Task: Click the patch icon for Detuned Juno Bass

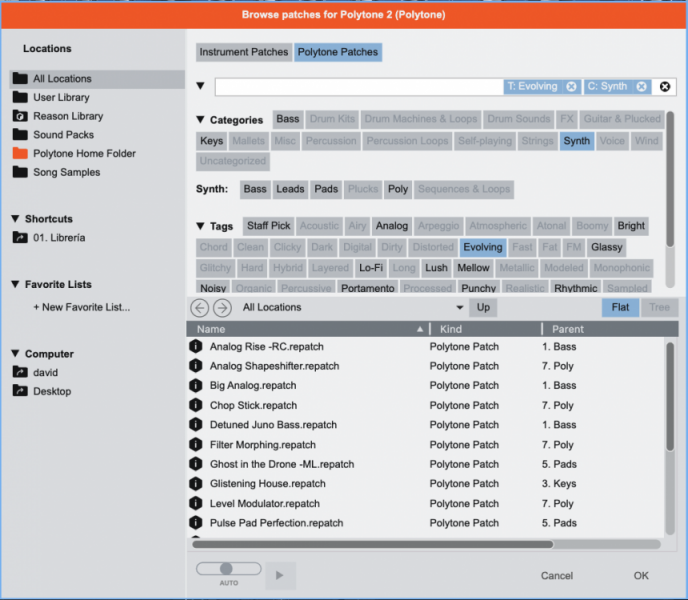Action: coord(196,424)
